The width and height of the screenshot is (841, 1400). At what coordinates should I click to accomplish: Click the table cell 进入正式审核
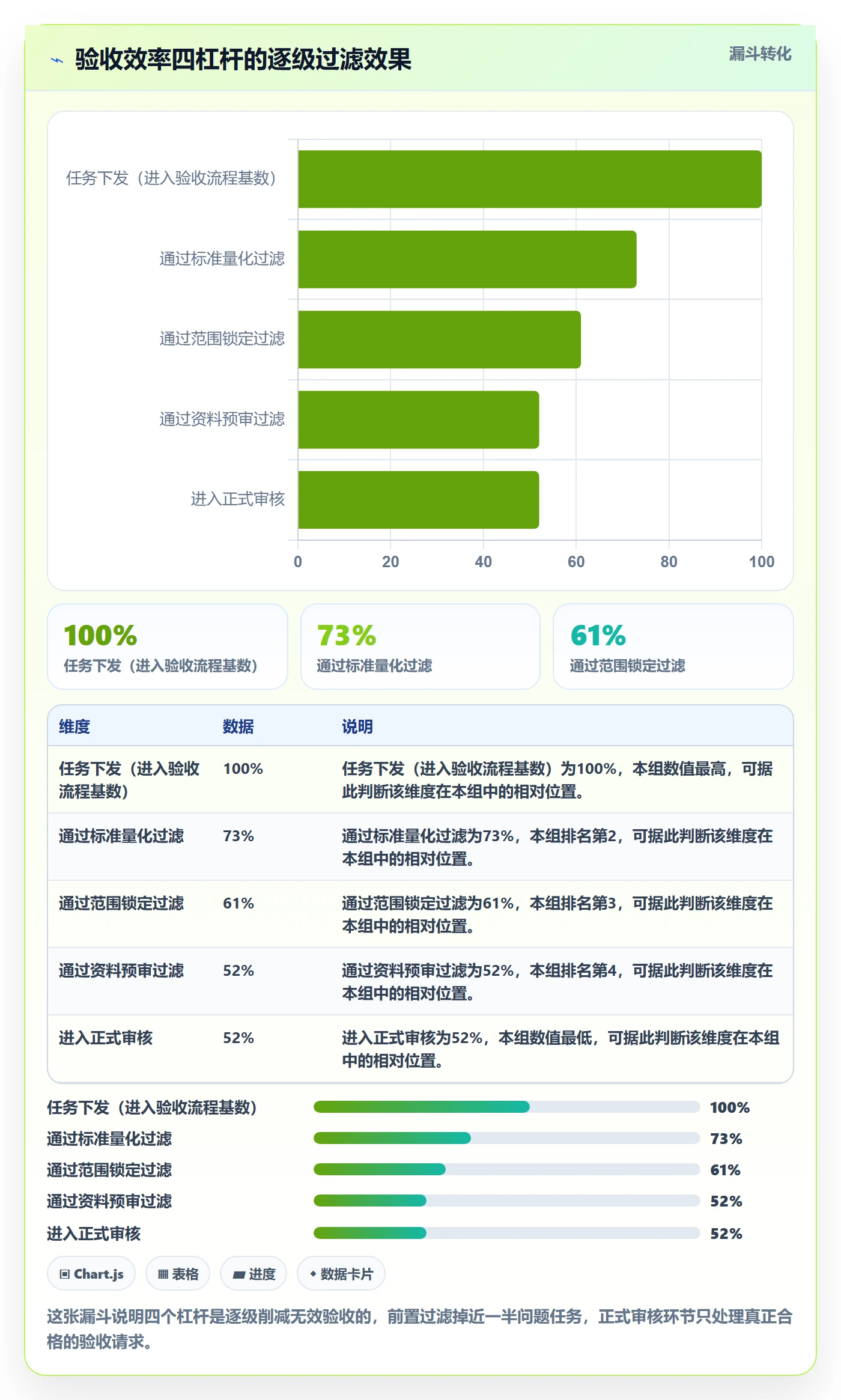tap(106, 1038)
